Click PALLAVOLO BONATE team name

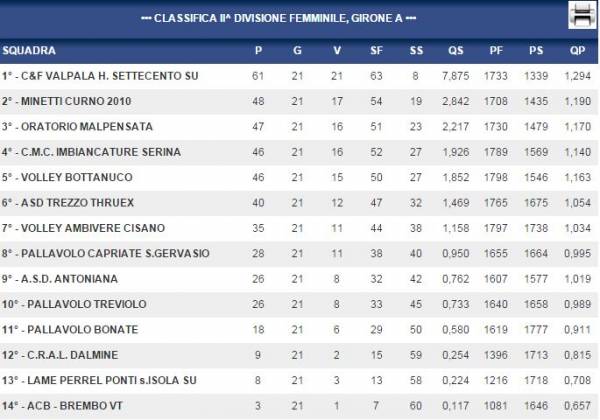[83, 330]
